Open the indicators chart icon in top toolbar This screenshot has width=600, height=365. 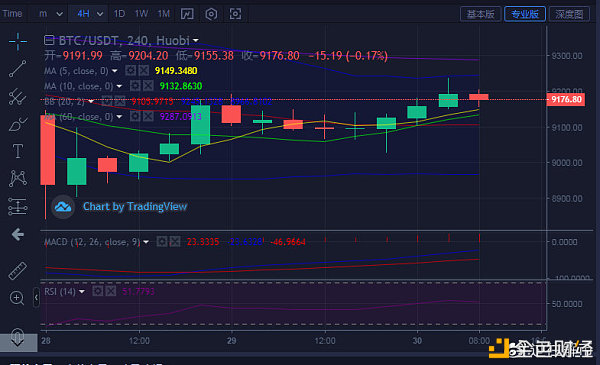[x=187, y=14]
